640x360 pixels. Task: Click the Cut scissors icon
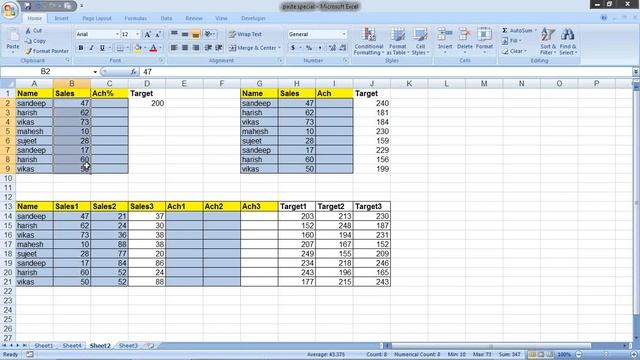(x=28, y=31)
